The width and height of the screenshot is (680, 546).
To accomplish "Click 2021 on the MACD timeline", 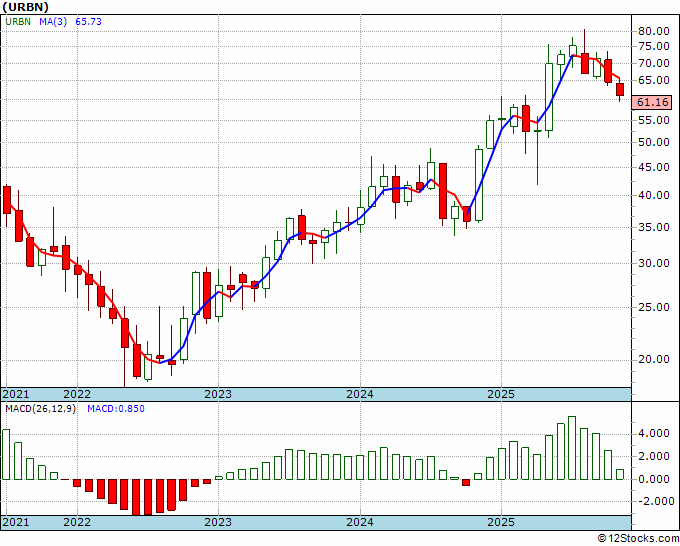I will (16, 522).
